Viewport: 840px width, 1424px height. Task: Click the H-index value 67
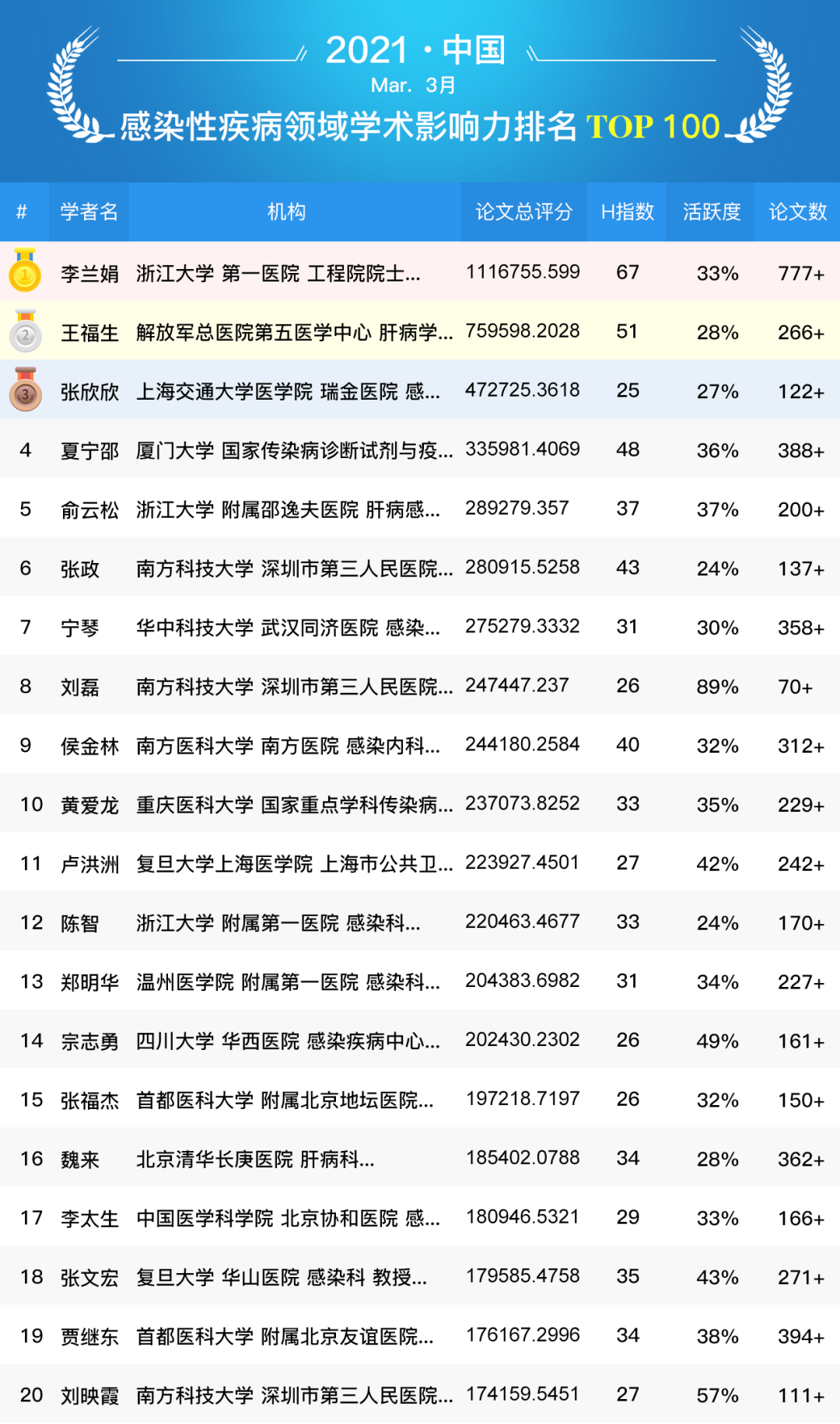(628, 272)
